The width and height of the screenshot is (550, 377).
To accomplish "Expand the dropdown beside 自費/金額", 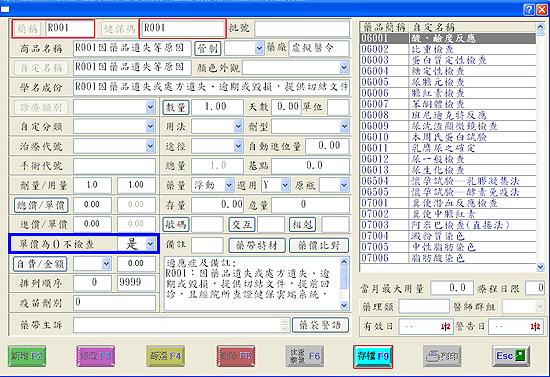I will click(x=106, y=264).
